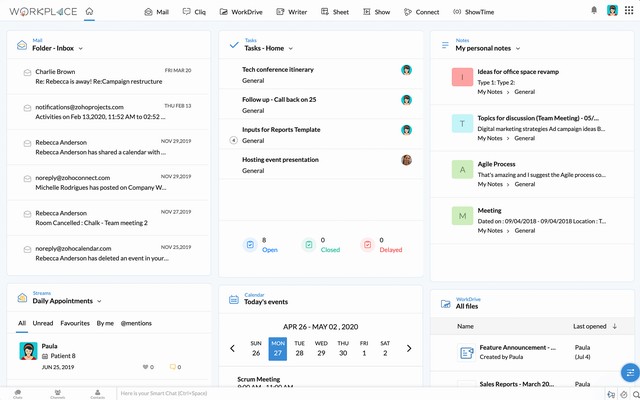Show Open tasks
Viewport: 640px width, 400px height.
coord(270,250)
